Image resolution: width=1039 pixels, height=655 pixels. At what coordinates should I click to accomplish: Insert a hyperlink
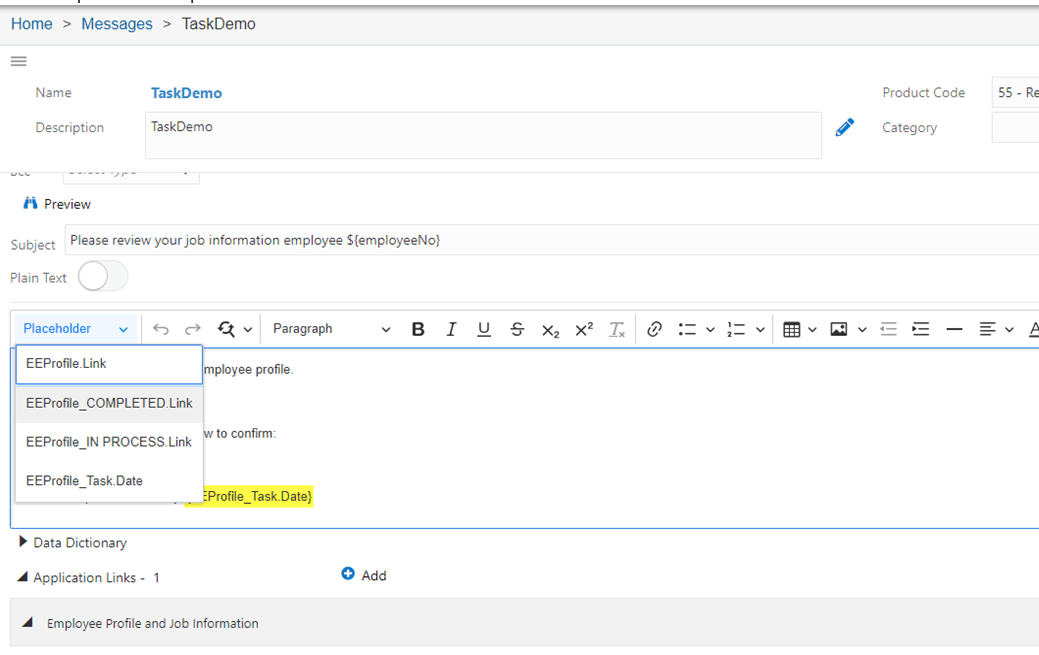tap(654, 329)
